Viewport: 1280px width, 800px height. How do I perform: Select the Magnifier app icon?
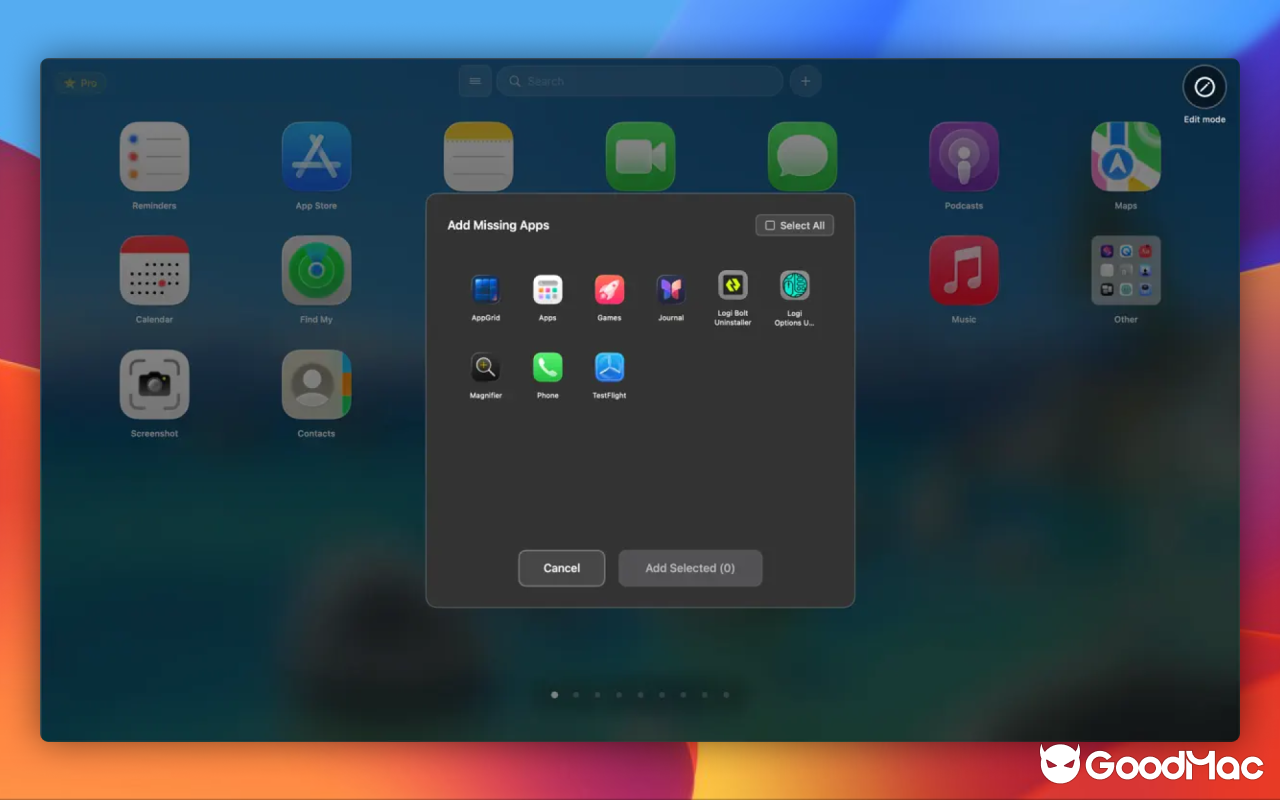point(485,368)
